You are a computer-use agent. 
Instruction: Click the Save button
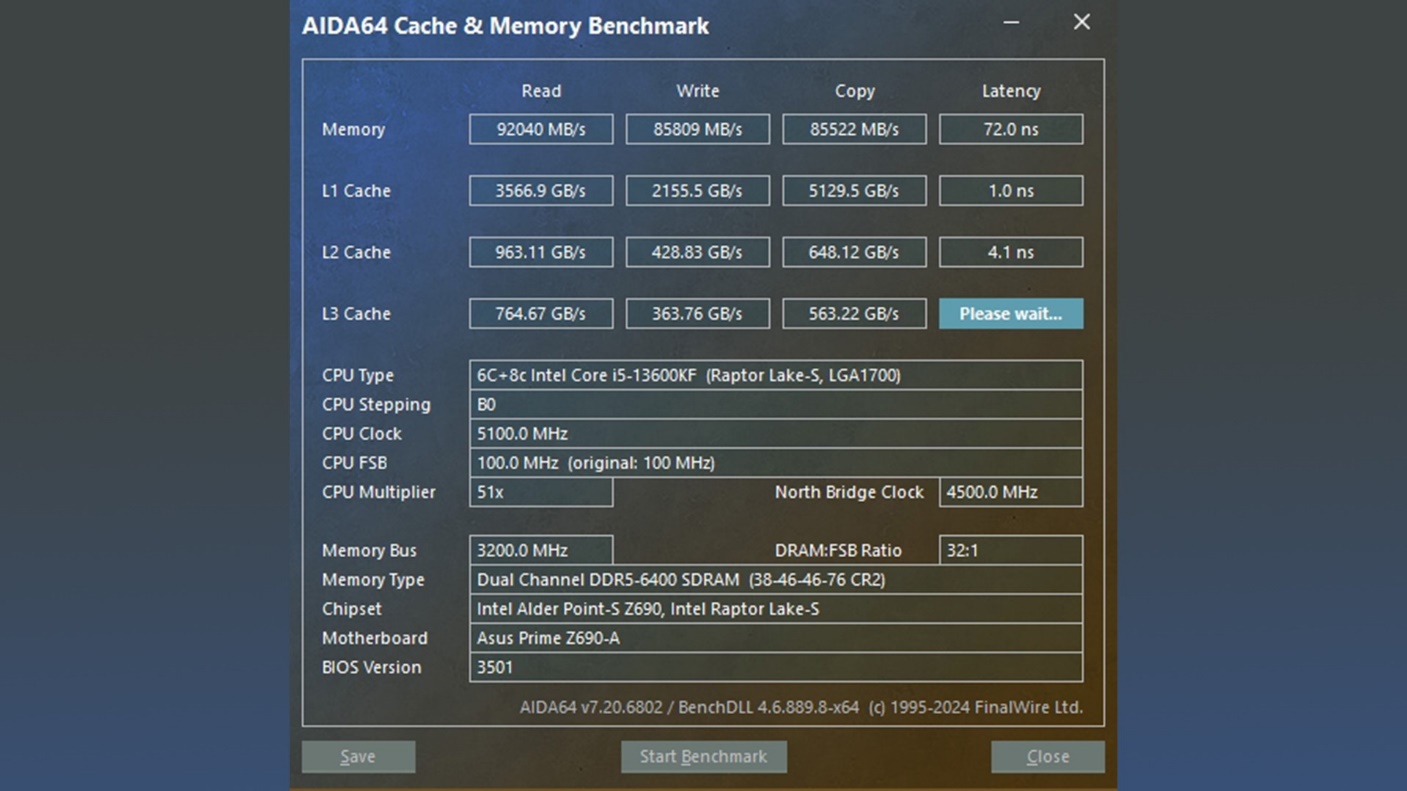(x=358, y=757)
